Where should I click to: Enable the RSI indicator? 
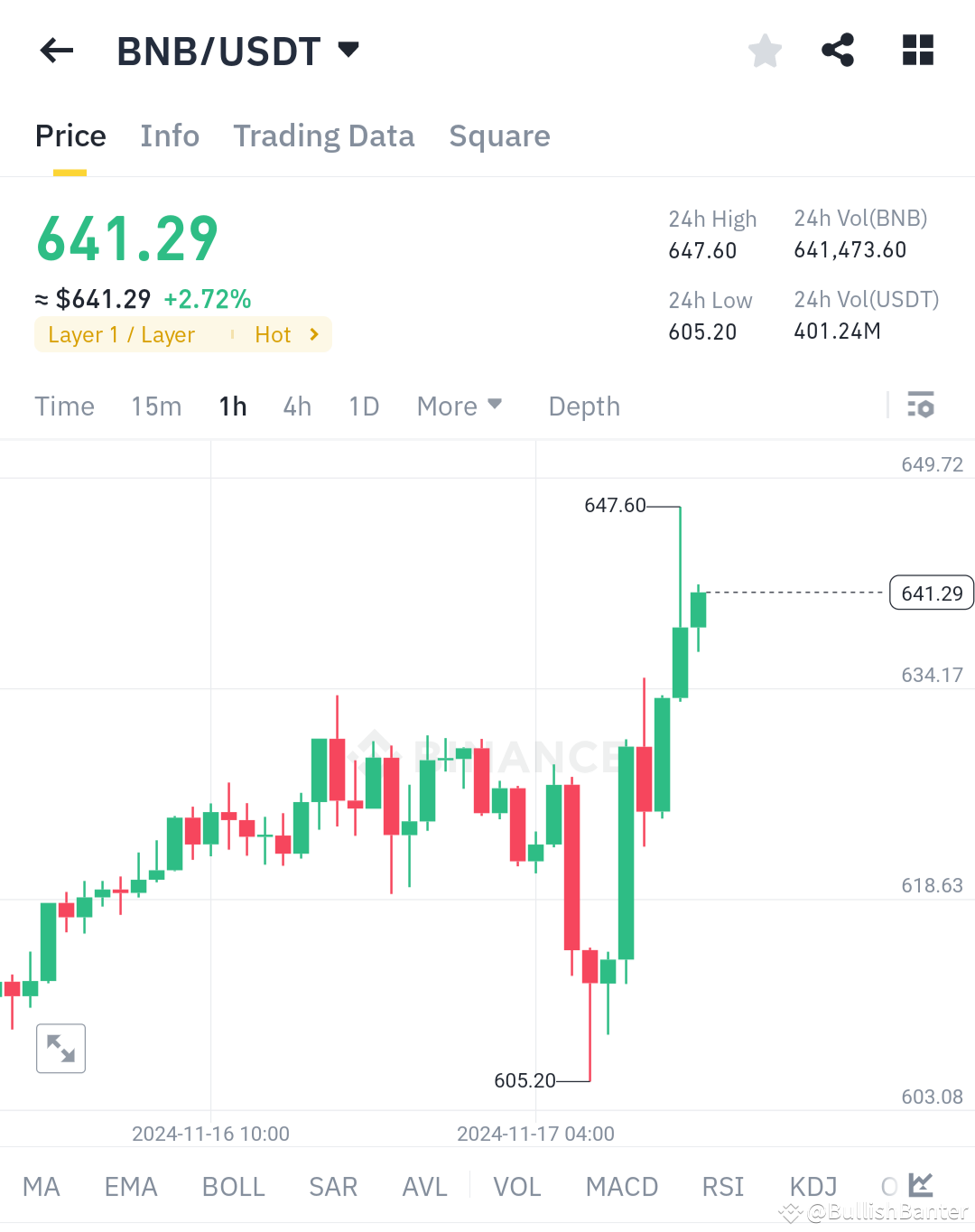click(x=722, y=1186)
